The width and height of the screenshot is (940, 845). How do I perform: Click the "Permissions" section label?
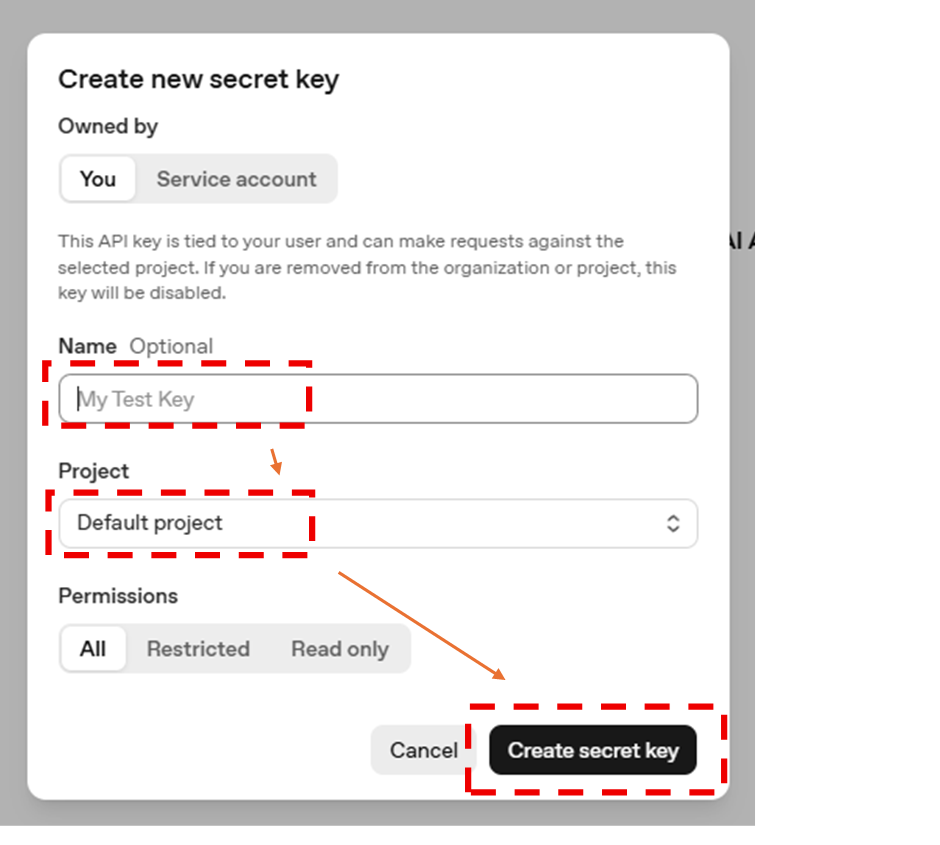coord(118,596)
